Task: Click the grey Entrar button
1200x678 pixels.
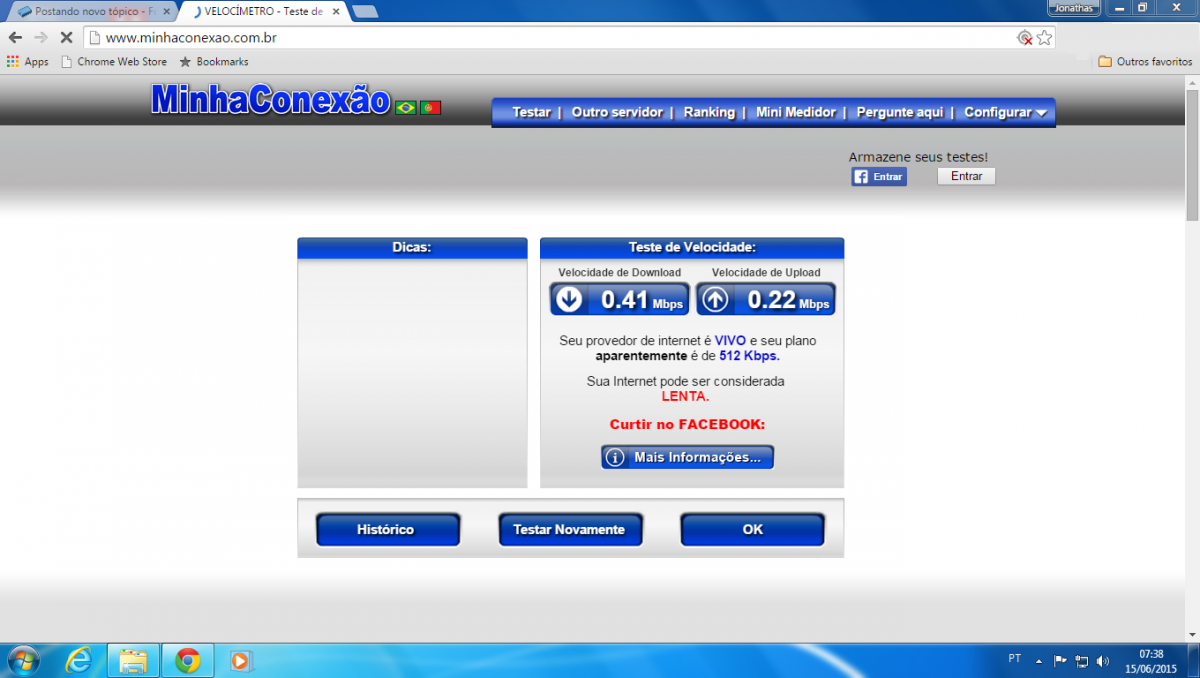Action: click(x=966, y=176)
